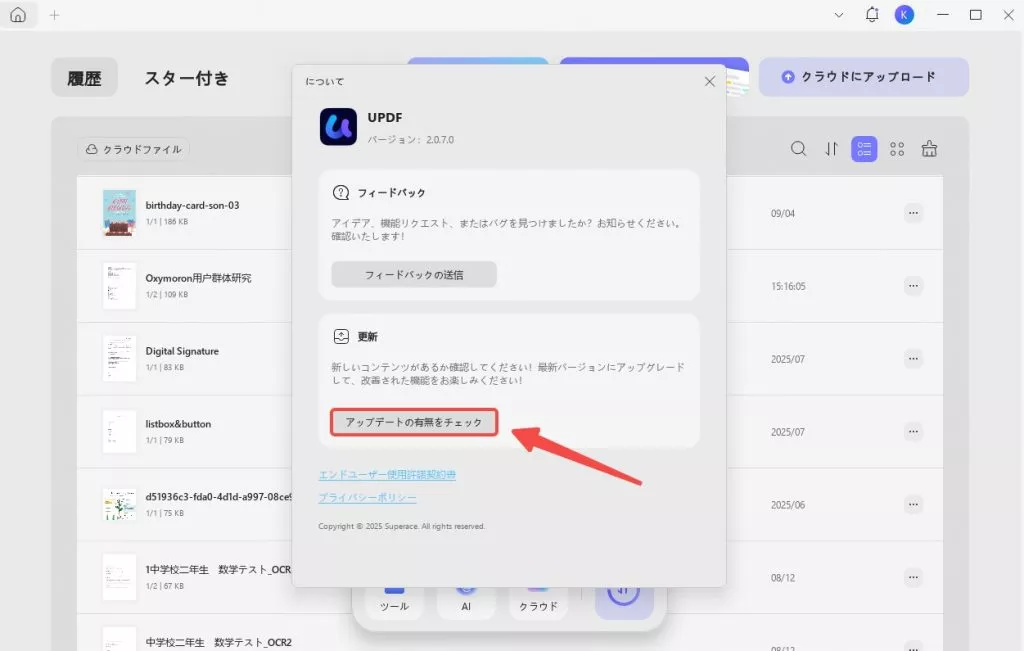Switch to the スター付き tab
This screenshot has width=1024, height=651.
[187, 78]
